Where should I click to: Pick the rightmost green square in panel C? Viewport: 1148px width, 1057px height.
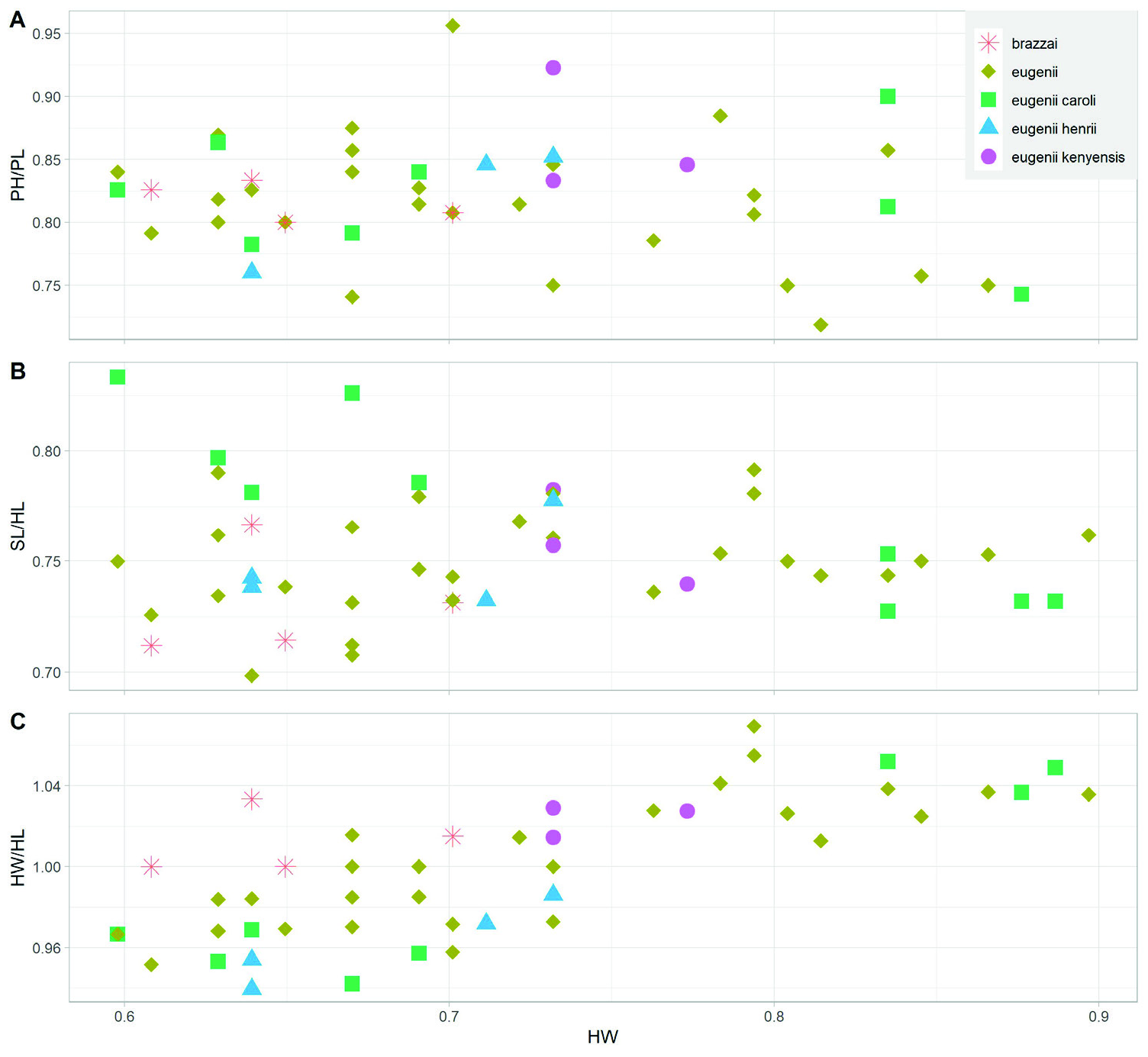tap(1056, 768)
